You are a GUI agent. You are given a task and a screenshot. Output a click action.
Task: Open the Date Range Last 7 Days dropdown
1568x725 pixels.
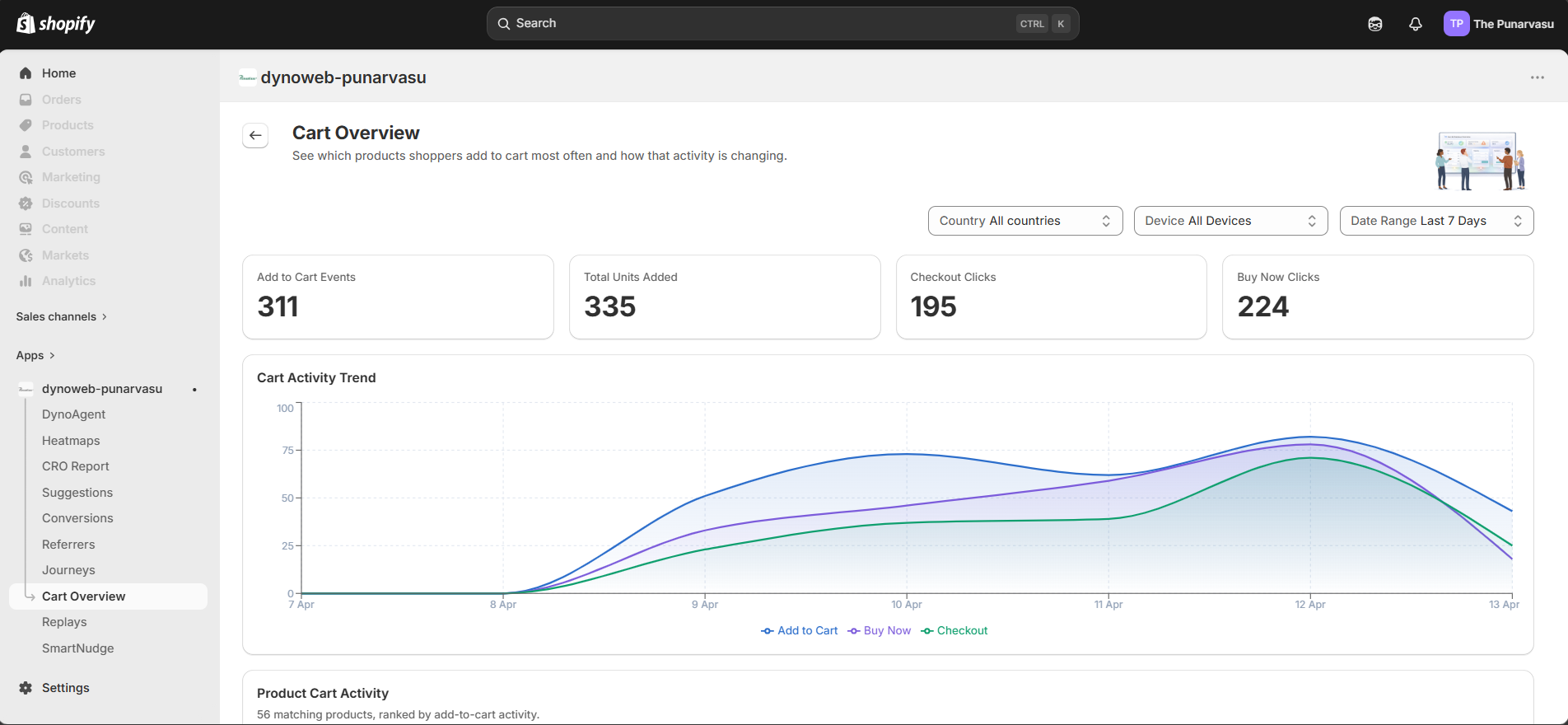click(x=1436, y=221)
